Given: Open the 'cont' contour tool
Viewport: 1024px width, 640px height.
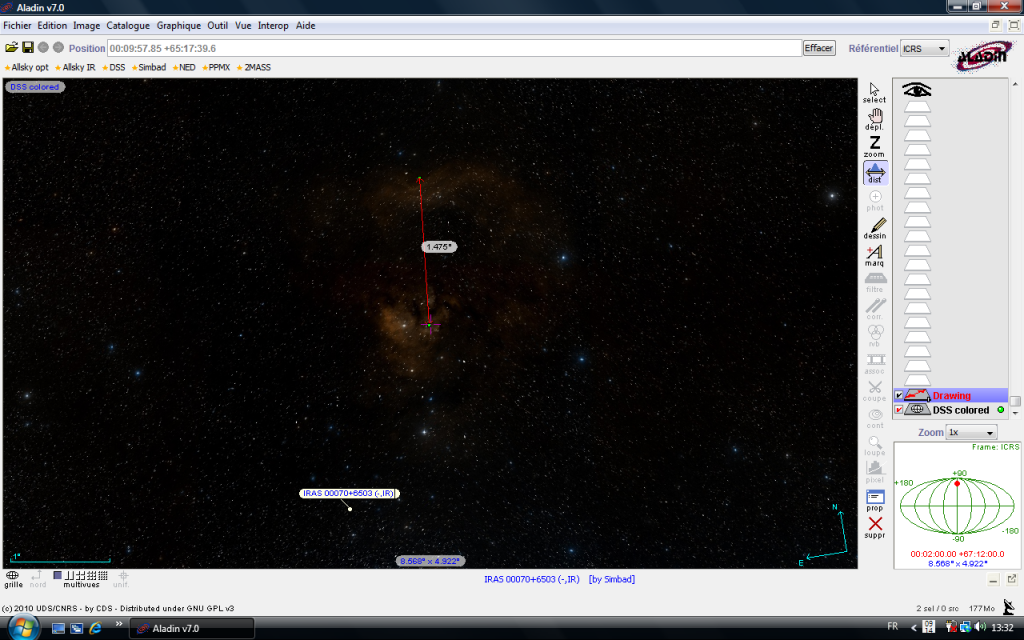Looking at the screenshot, I should coord(875,418).
